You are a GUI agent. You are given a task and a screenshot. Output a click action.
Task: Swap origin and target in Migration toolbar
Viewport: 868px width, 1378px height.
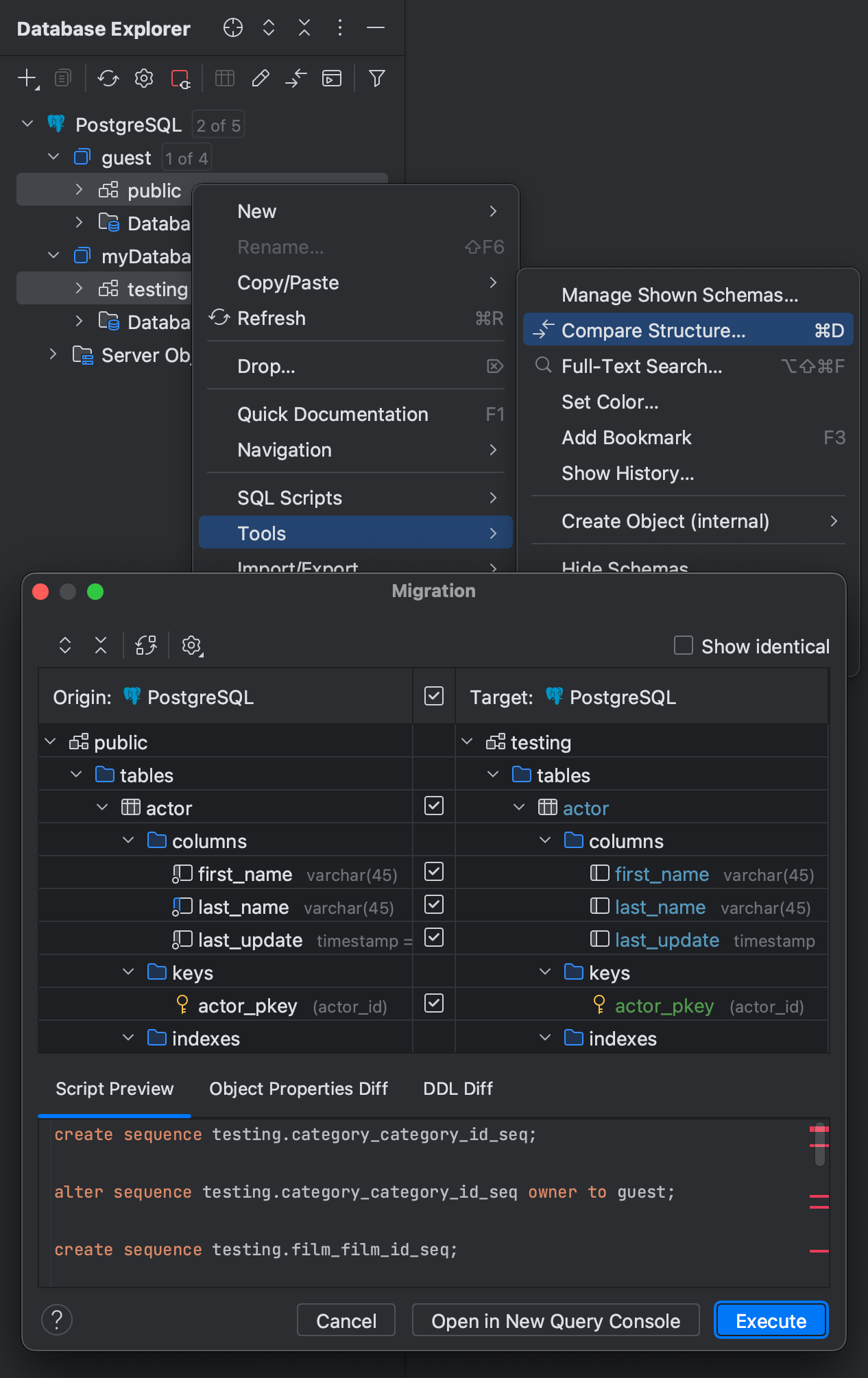pyautogui.click(x=146, y=645)
